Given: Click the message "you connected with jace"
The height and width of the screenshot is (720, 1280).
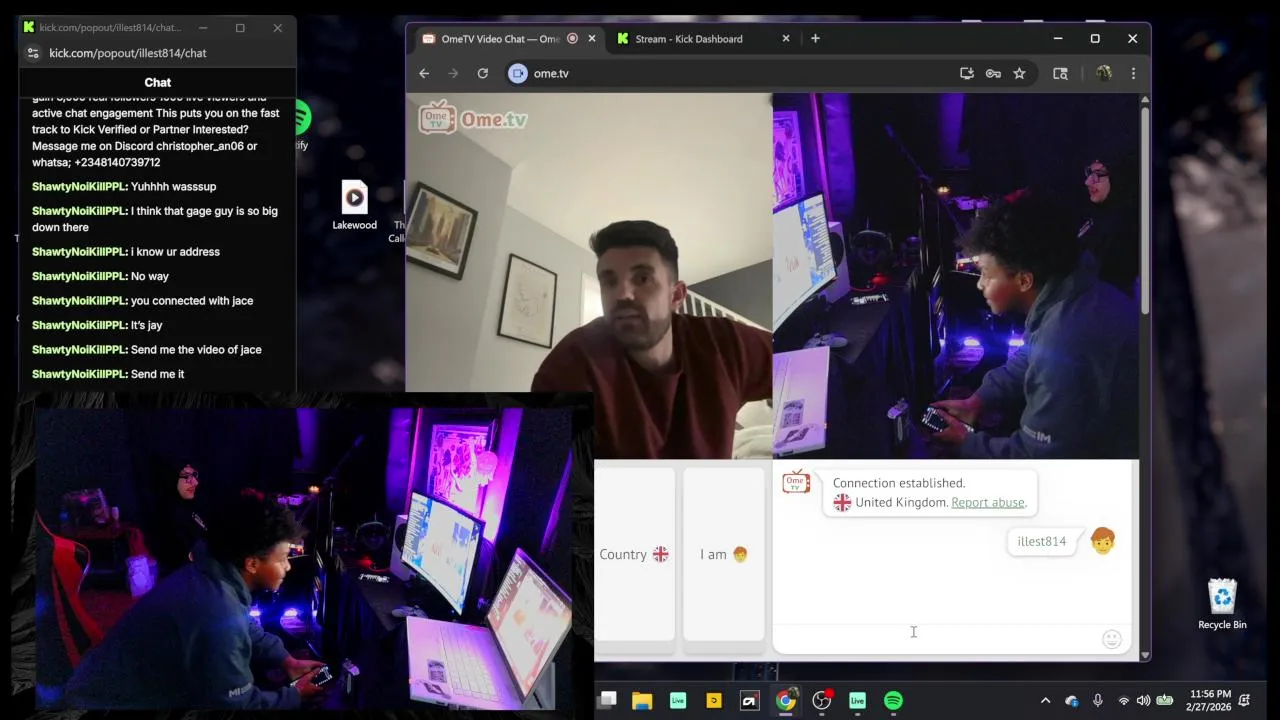Looking at the screenshot, I should [192, 301].
